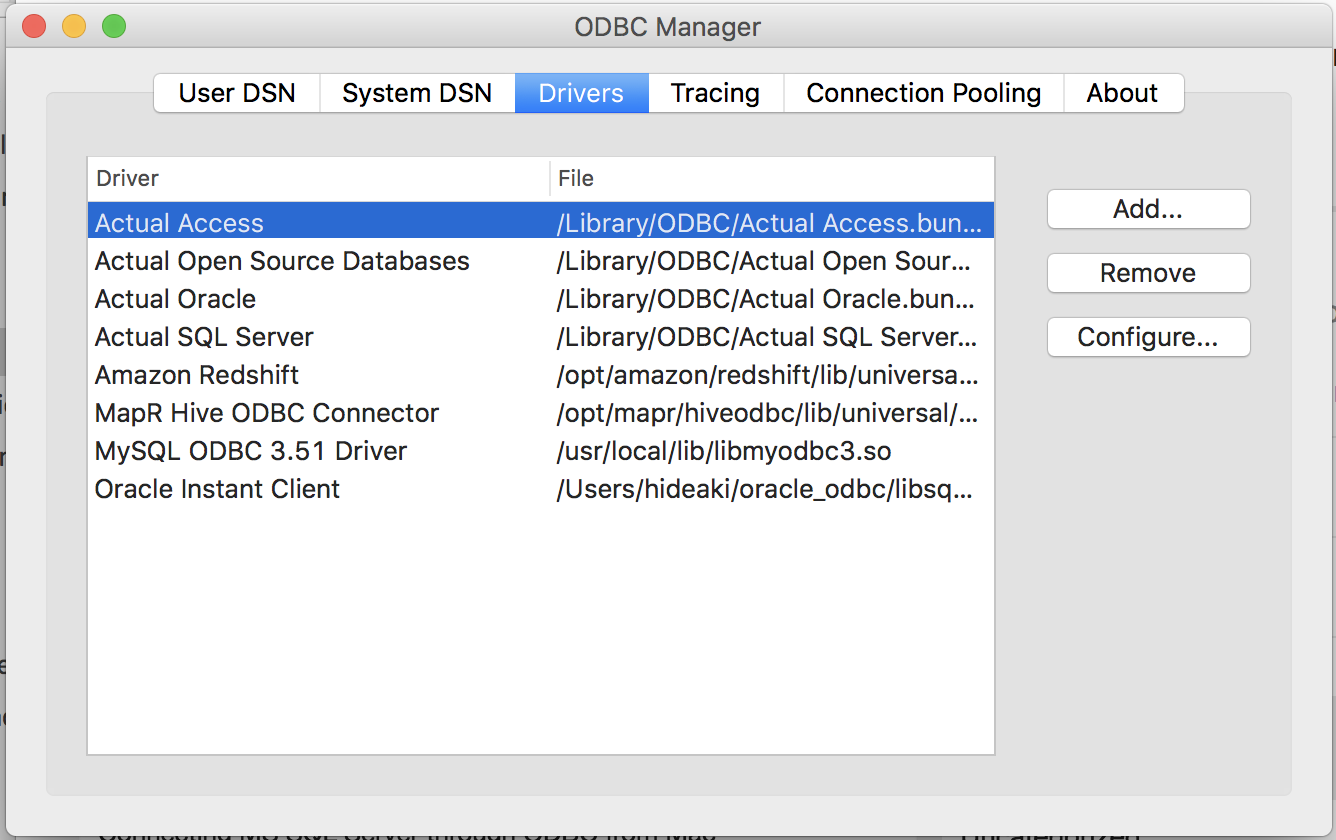Image resolution: width=1336 pixels, height=840 pixels.
Task: Open the Tracing tab
Action: tap(715, 92)
